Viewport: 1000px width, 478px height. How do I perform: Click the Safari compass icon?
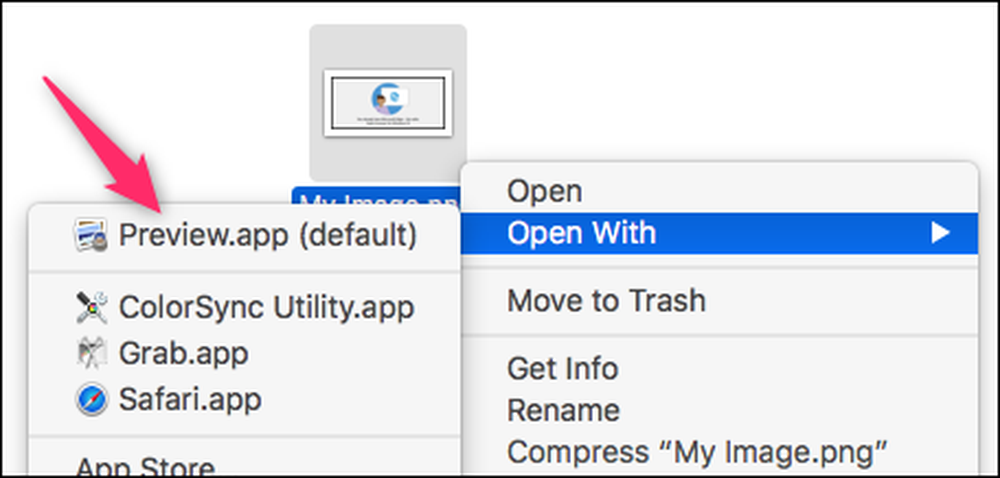click(91, 400)
